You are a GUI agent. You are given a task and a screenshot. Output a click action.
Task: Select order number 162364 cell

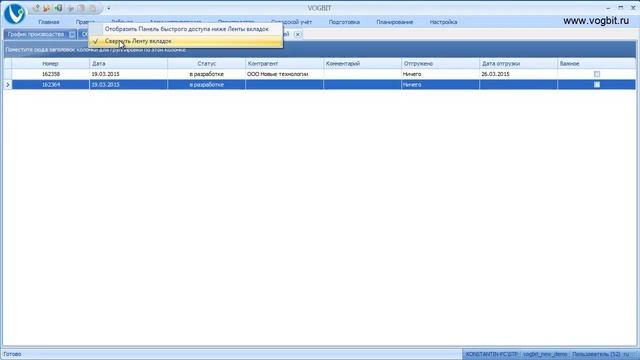(x=51, y=84)
